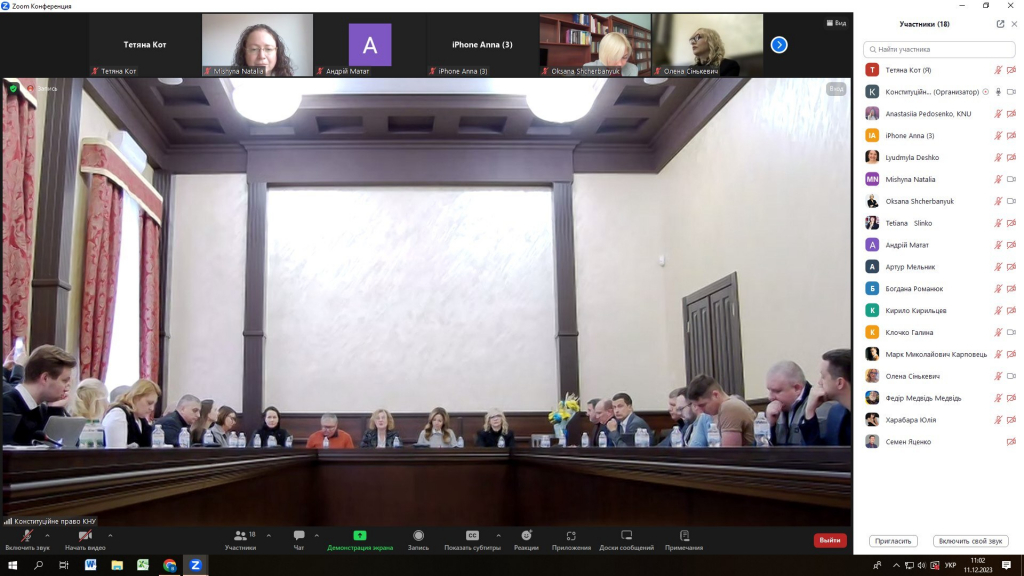Image resolution: width=1024 pixels, height=576 pixels.
Task: Expand video options arrow next to Начать видео
Action: coord(110,536)
